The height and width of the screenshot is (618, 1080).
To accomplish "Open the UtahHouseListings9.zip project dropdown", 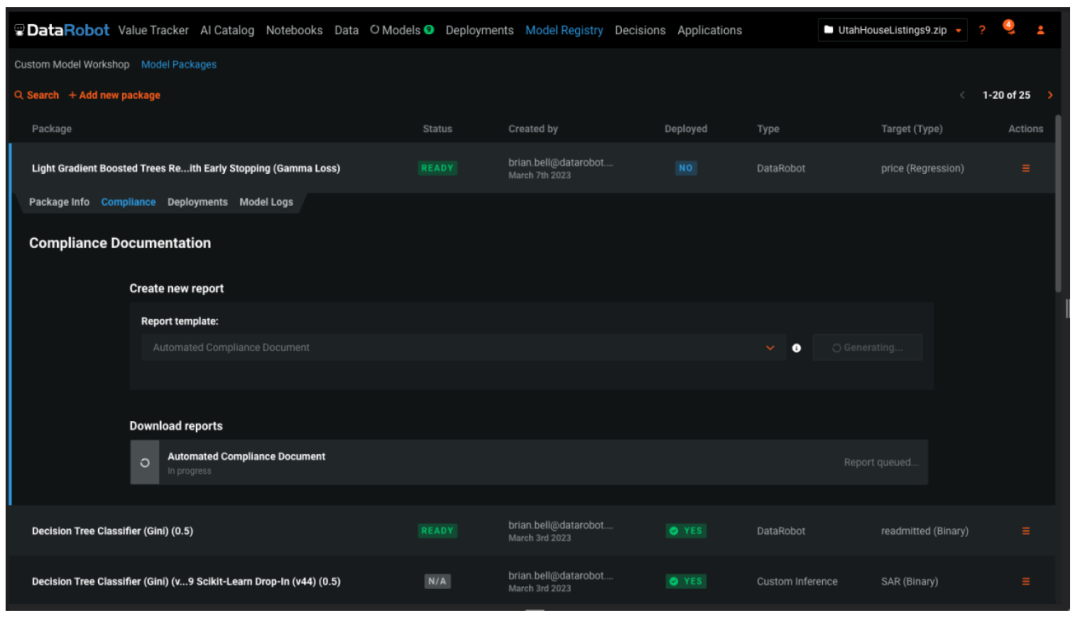I will click(x=892, y=30).
